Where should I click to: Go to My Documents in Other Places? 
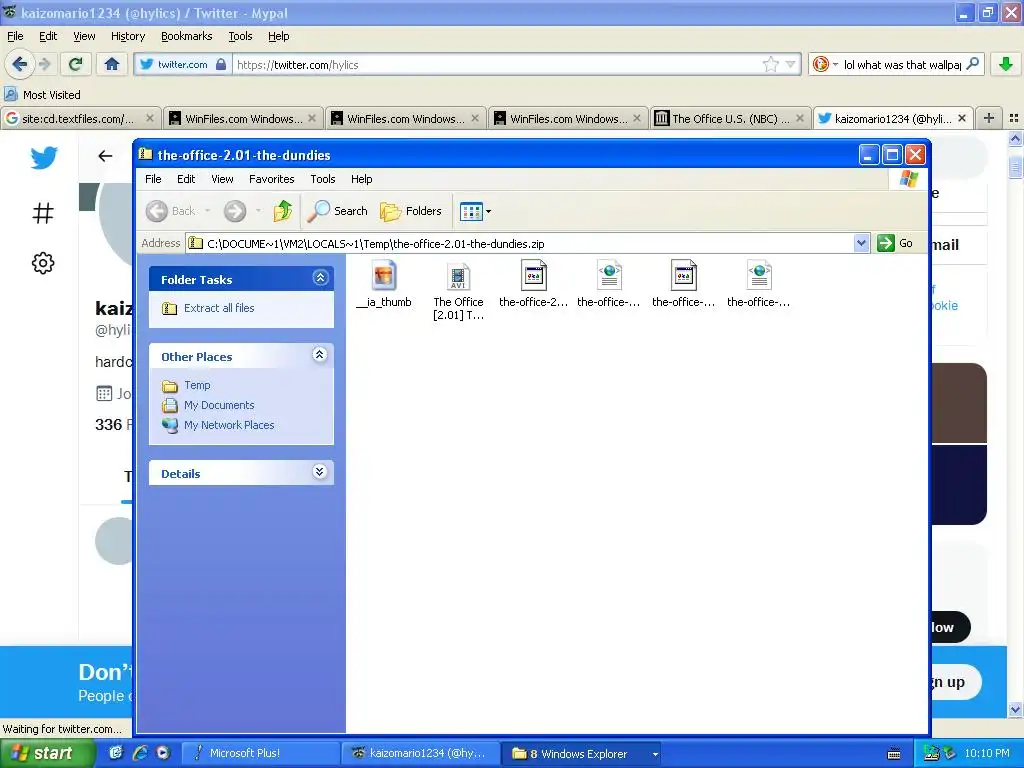219,405
